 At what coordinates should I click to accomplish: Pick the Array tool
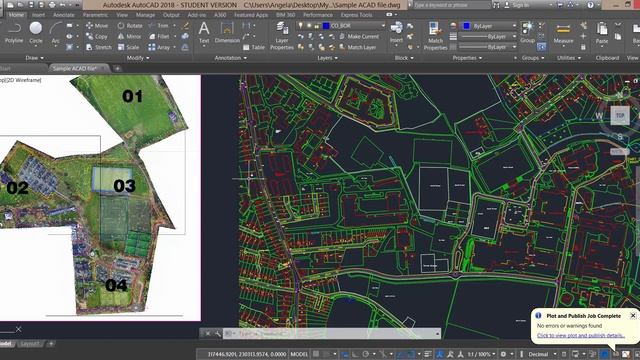(159, 47)
